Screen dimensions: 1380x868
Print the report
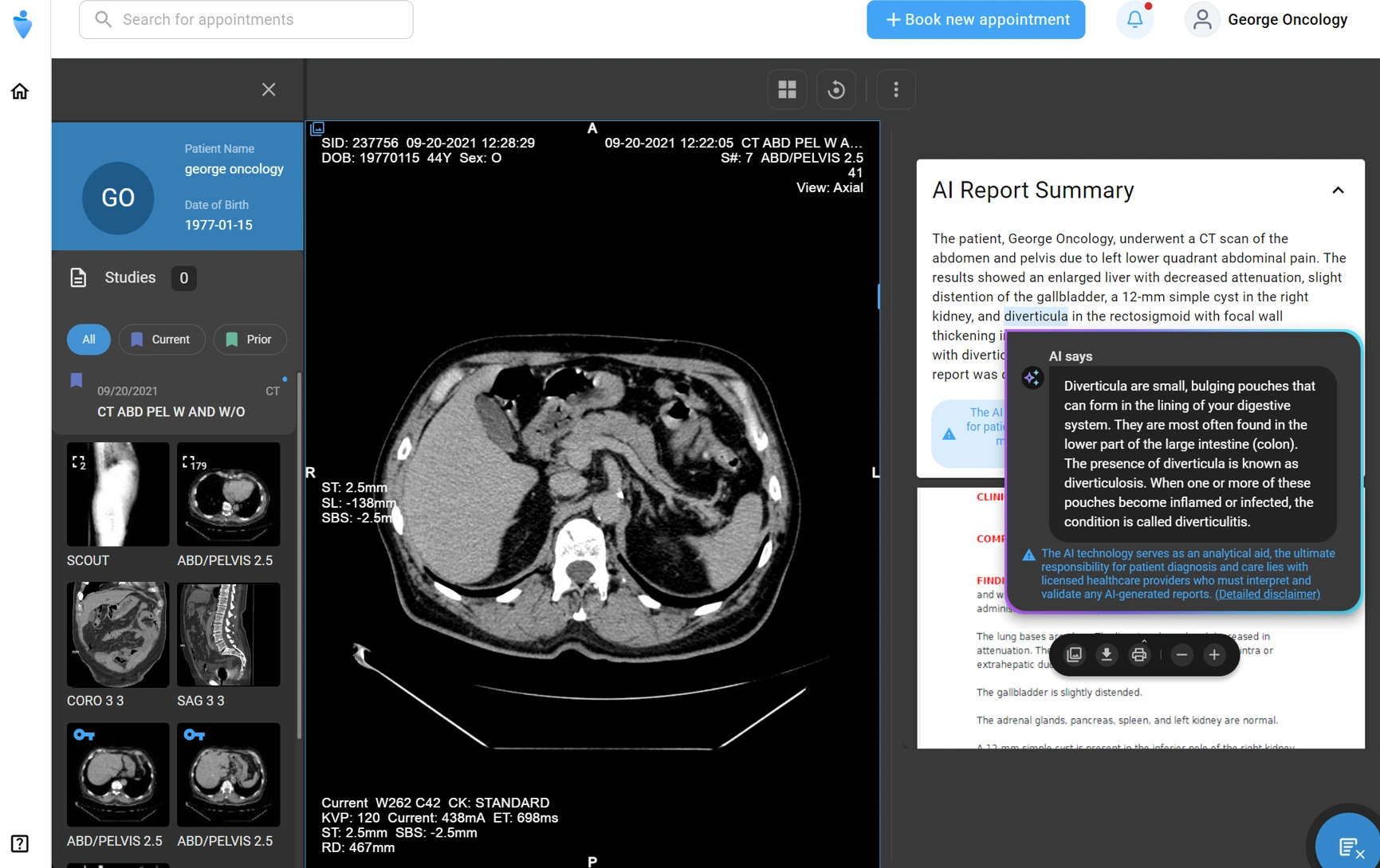tap(1139, 654)
